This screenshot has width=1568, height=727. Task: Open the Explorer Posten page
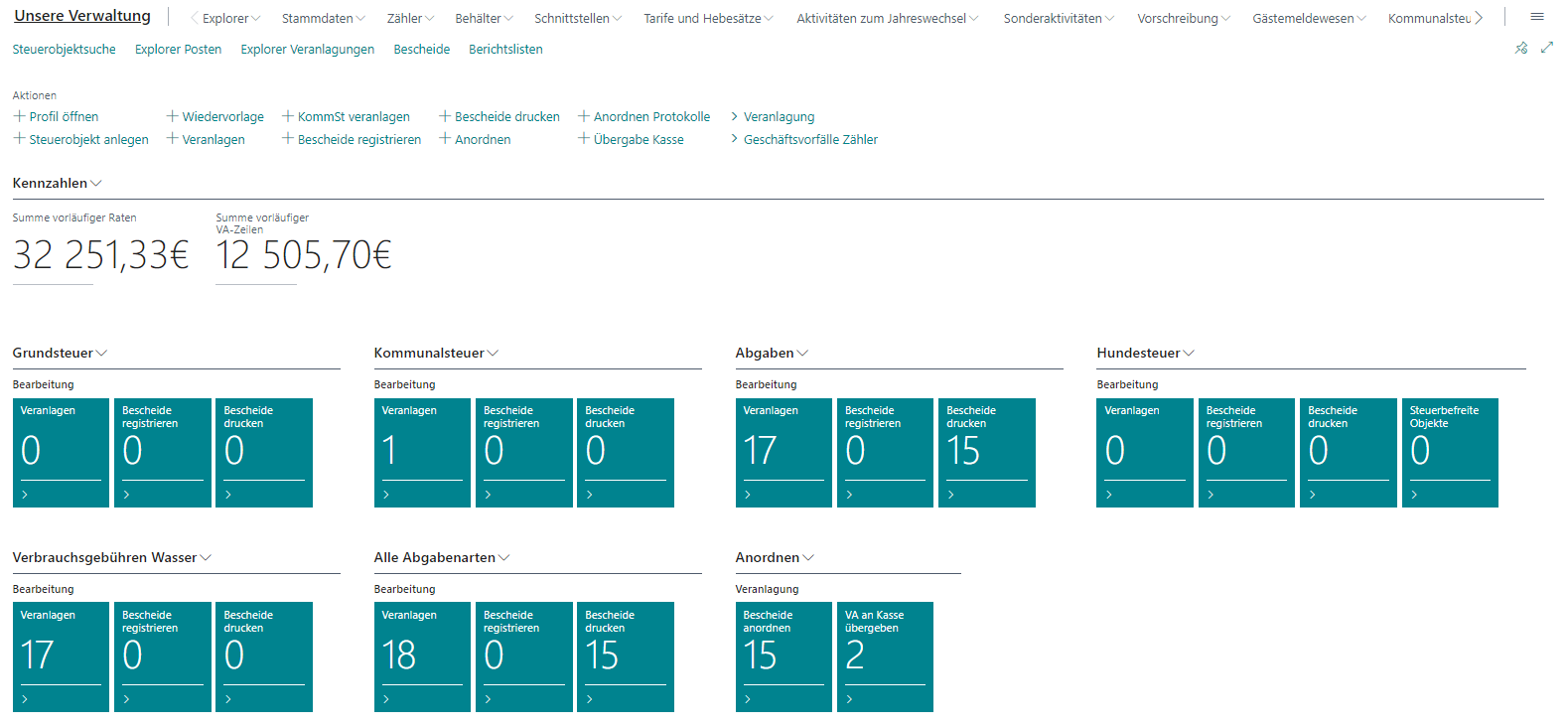point(178,49)
